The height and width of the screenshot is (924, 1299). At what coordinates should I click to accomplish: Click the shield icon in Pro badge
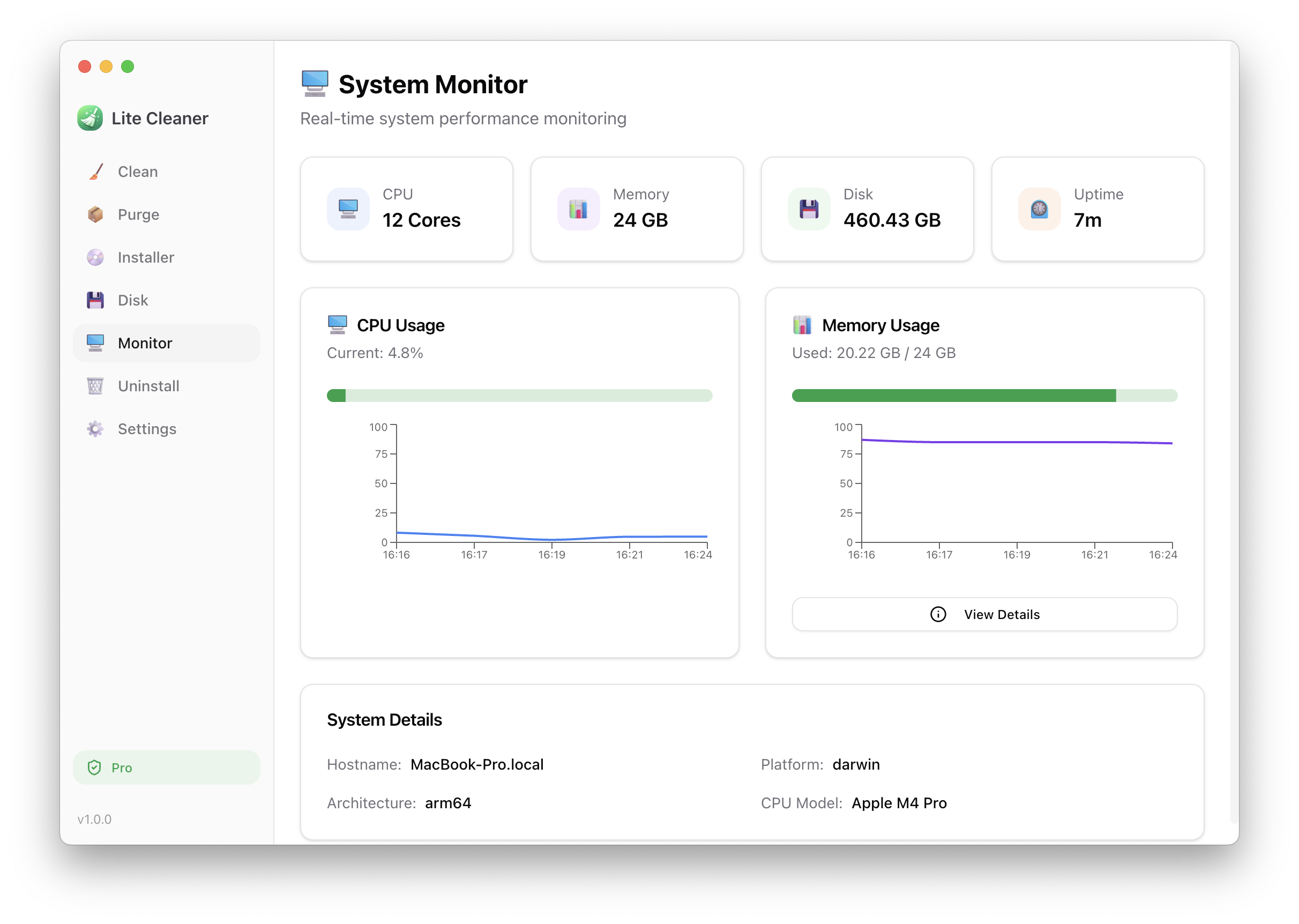94,767
